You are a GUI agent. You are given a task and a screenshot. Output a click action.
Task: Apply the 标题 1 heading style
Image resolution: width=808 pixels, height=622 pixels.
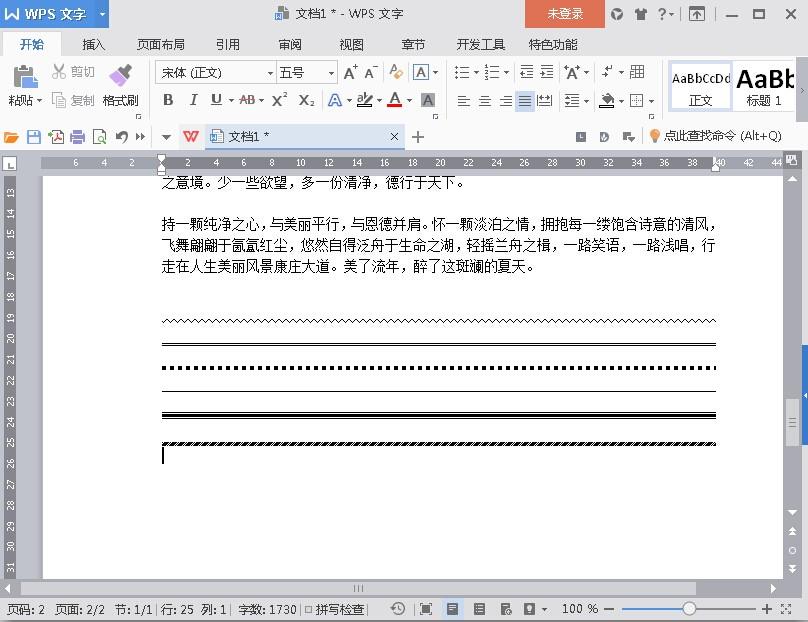765,87
